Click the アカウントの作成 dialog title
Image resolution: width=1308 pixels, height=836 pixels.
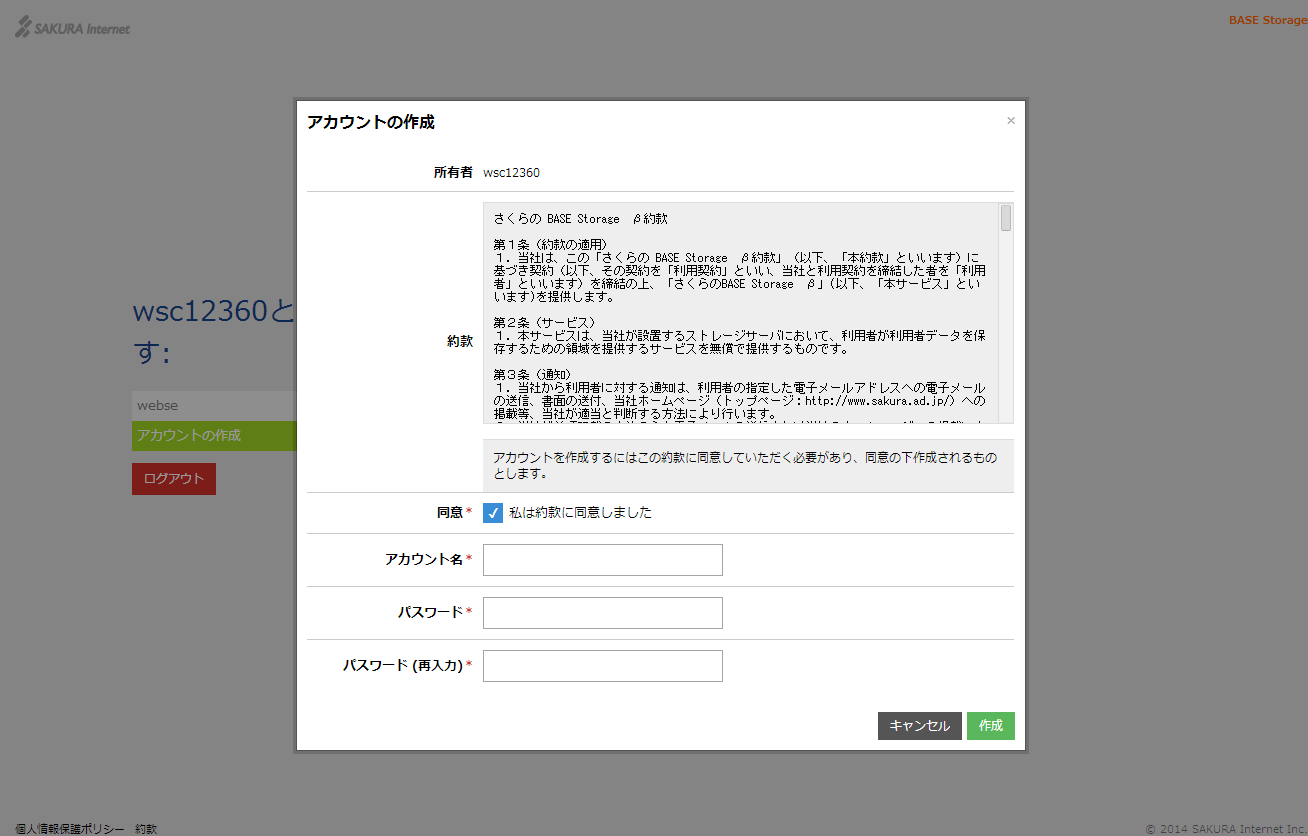pos(371,122)
